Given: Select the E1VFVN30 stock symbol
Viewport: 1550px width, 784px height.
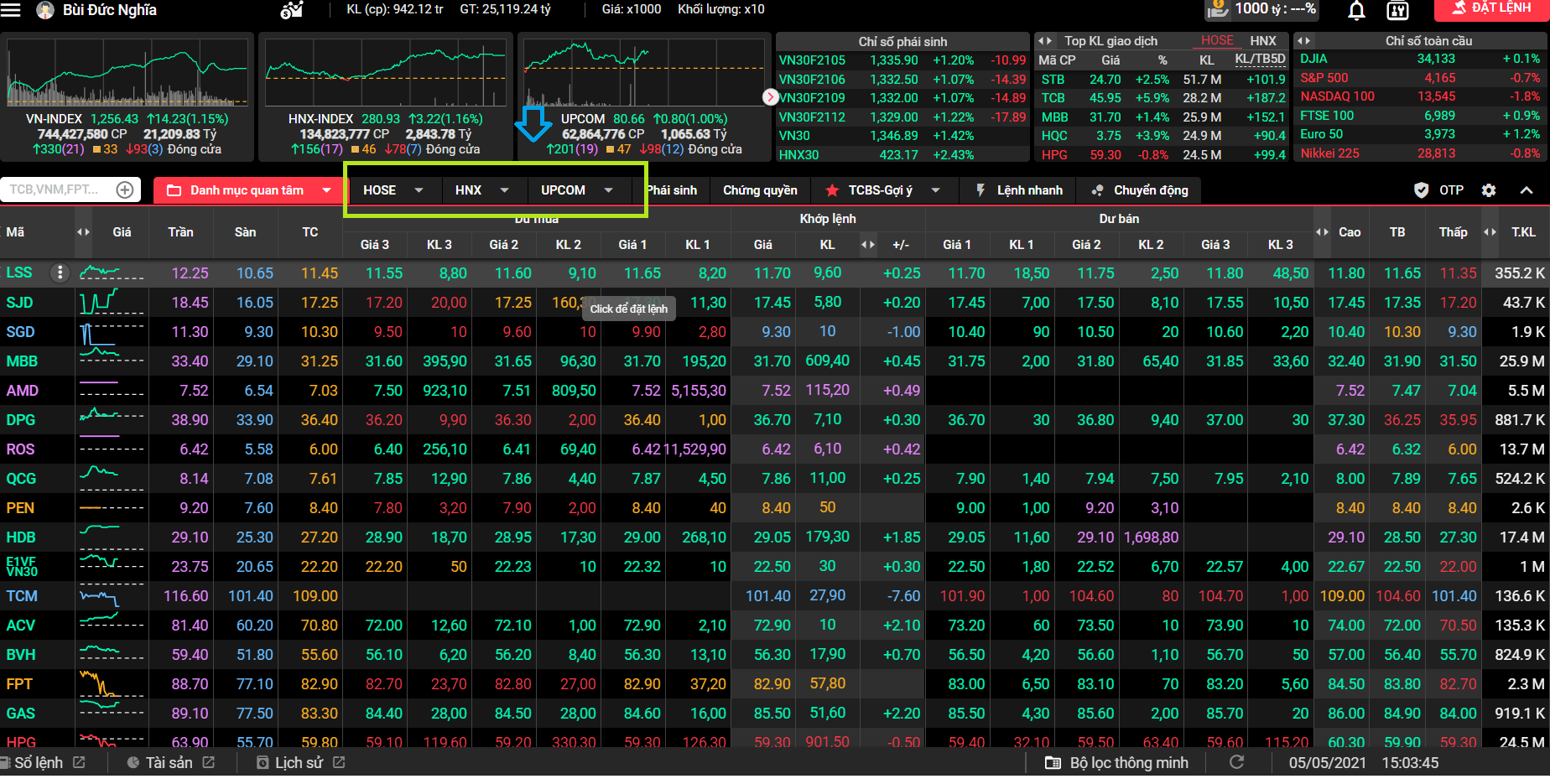Looking at the screenshot, I should tap(22, 567).
